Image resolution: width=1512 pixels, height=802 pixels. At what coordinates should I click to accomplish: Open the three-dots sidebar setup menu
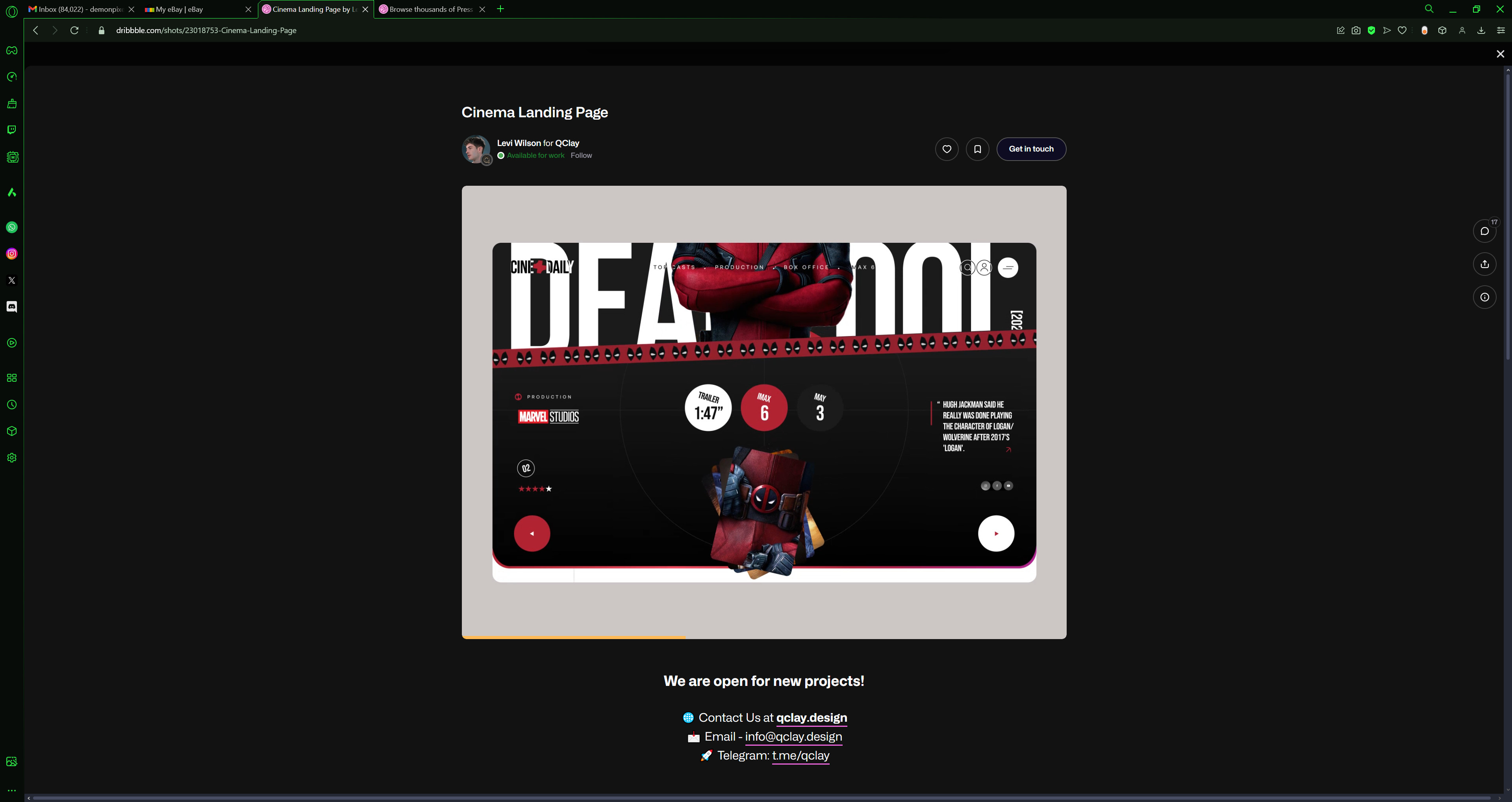[x=12, y=790]
